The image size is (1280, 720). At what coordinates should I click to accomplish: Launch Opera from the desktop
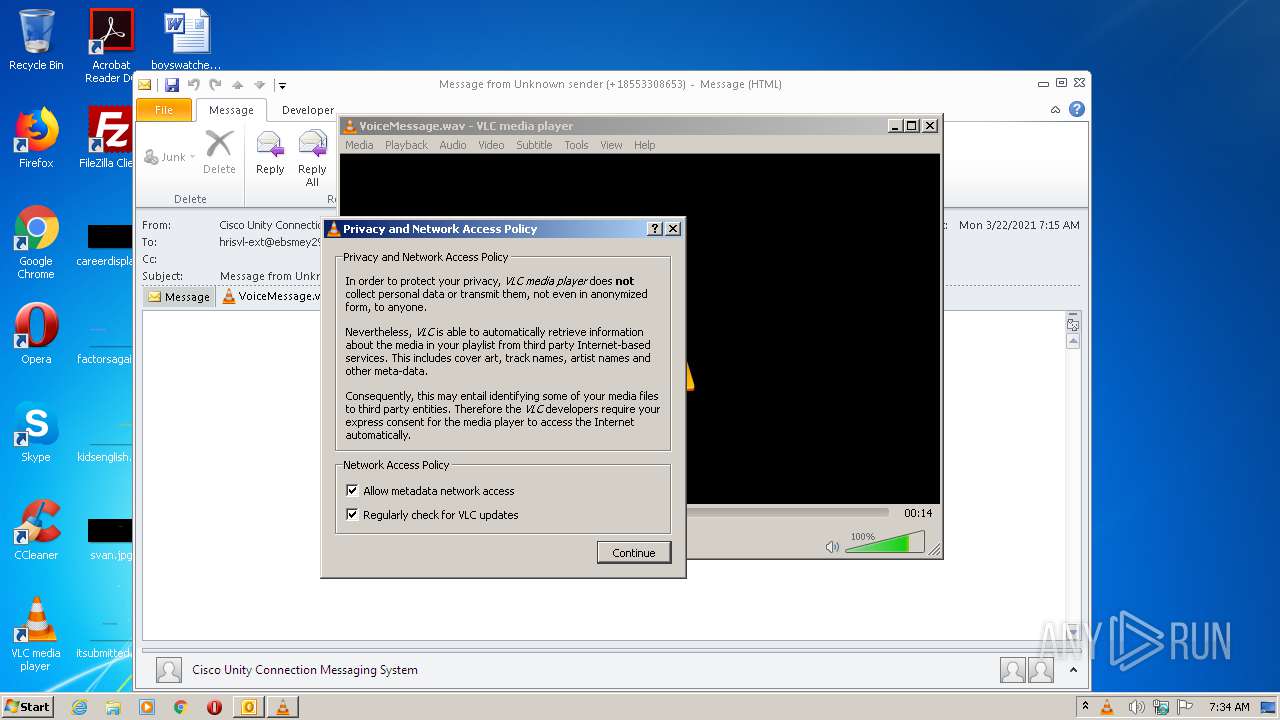36,334
